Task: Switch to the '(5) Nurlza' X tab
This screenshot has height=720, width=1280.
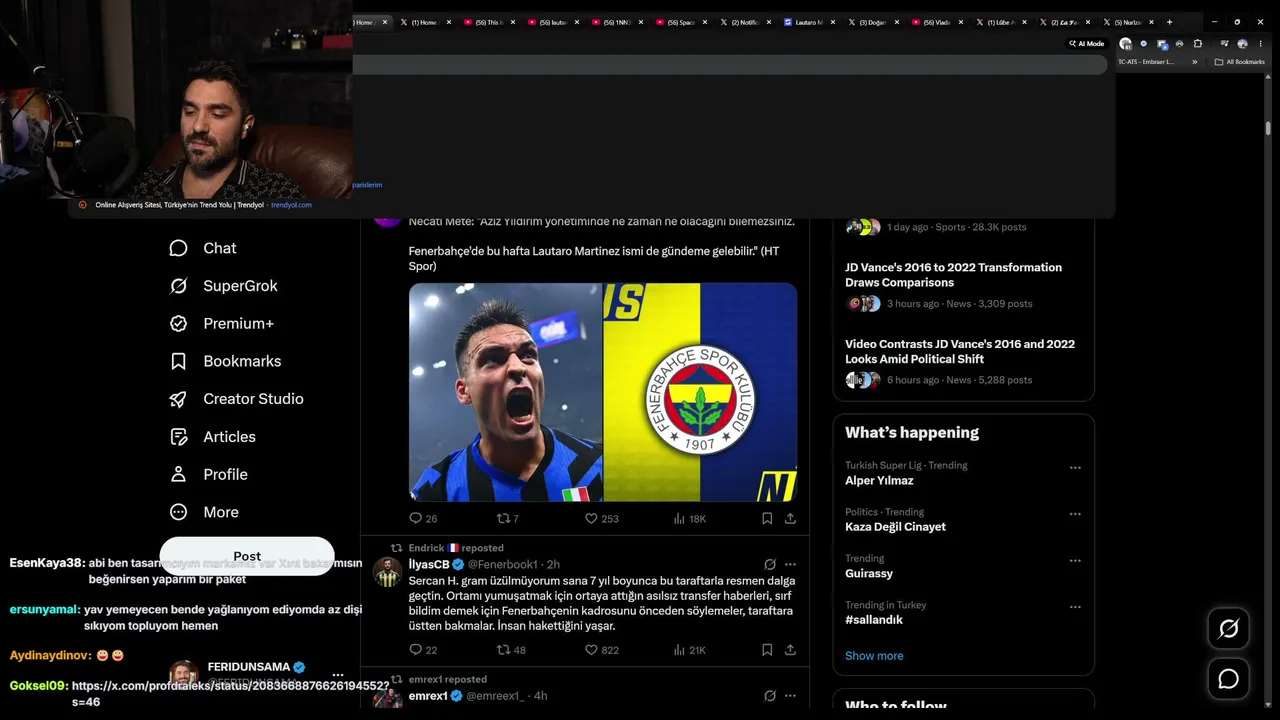Action: pos(1127,22)
